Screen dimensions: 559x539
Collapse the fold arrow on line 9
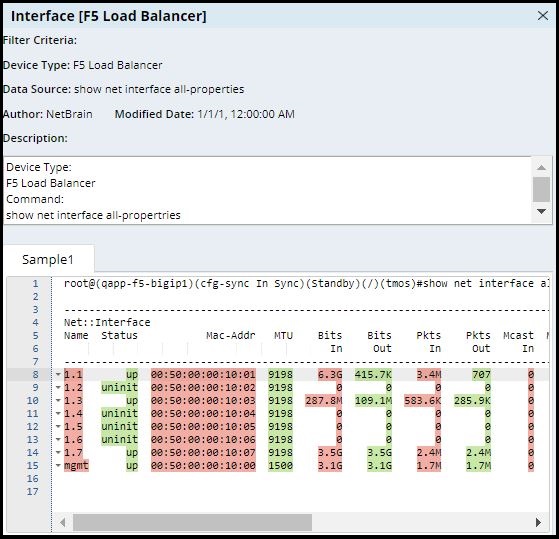pyautogui.click(x=58, y=387)
